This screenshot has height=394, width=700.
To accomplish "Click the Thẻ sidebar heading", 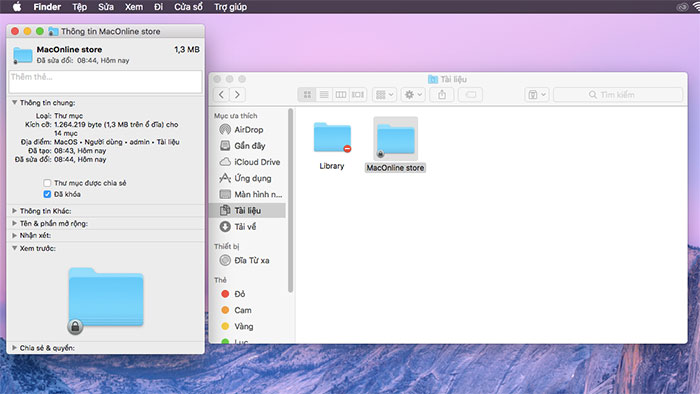I will (x=220, y=280).
